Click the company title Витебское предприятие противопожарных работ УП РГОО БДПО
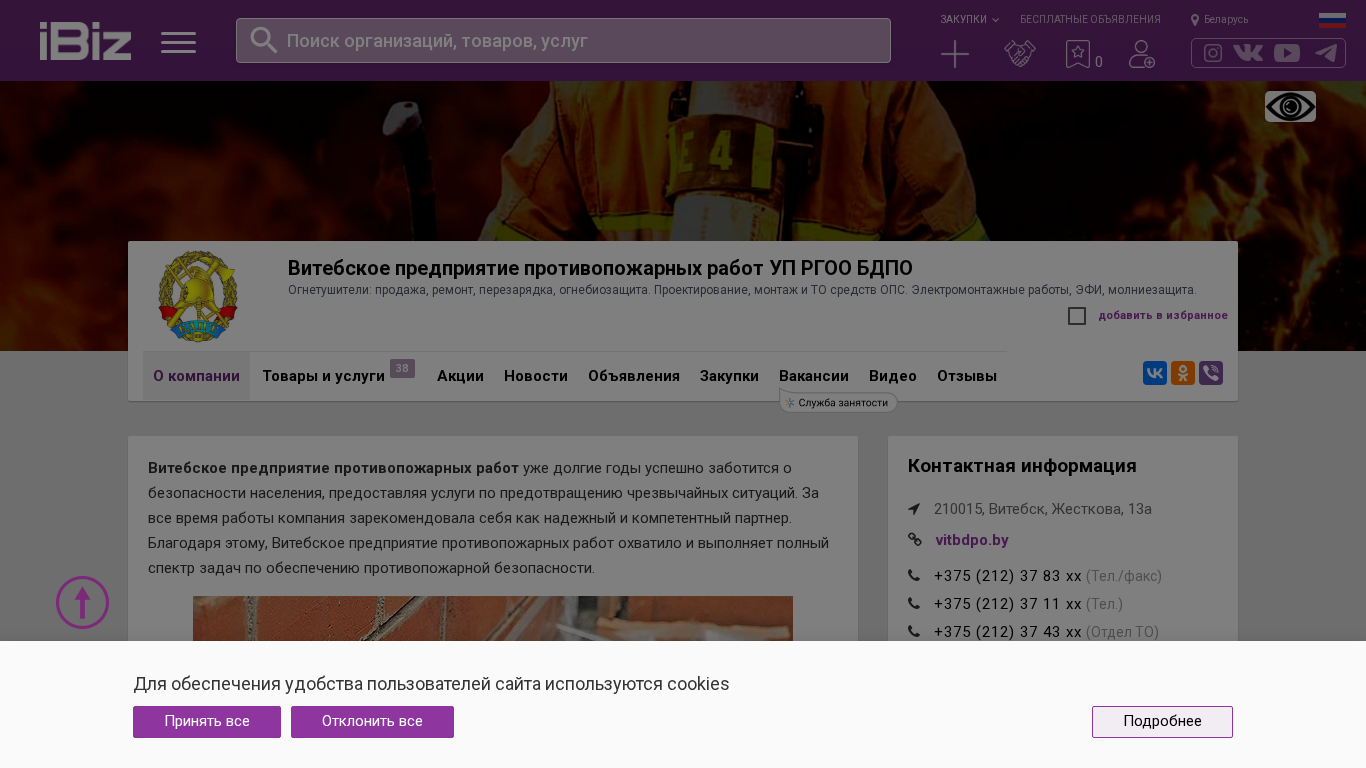1366x768 pixels. coord(600,268)
